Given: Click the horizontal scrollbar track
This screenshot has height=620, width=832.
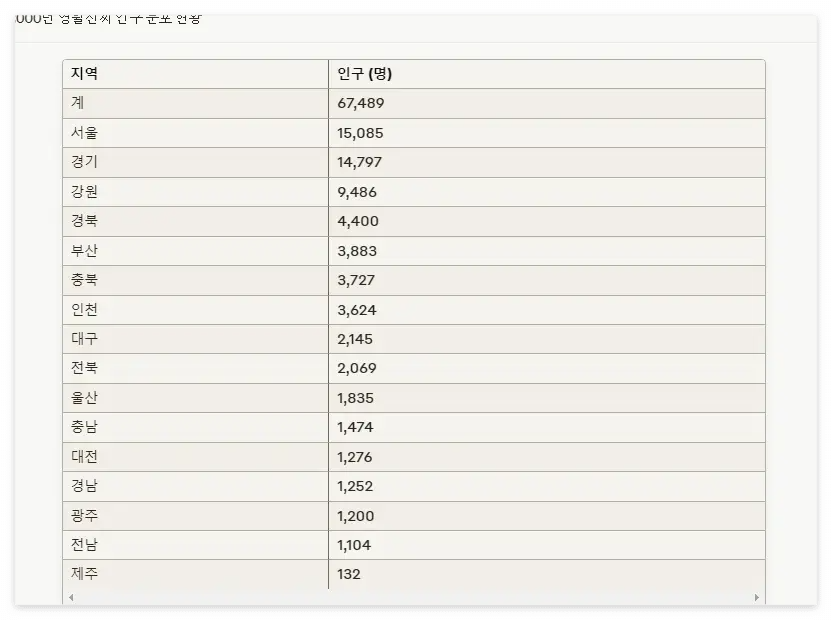Looking at the screenshot, I should coord(414,596).
